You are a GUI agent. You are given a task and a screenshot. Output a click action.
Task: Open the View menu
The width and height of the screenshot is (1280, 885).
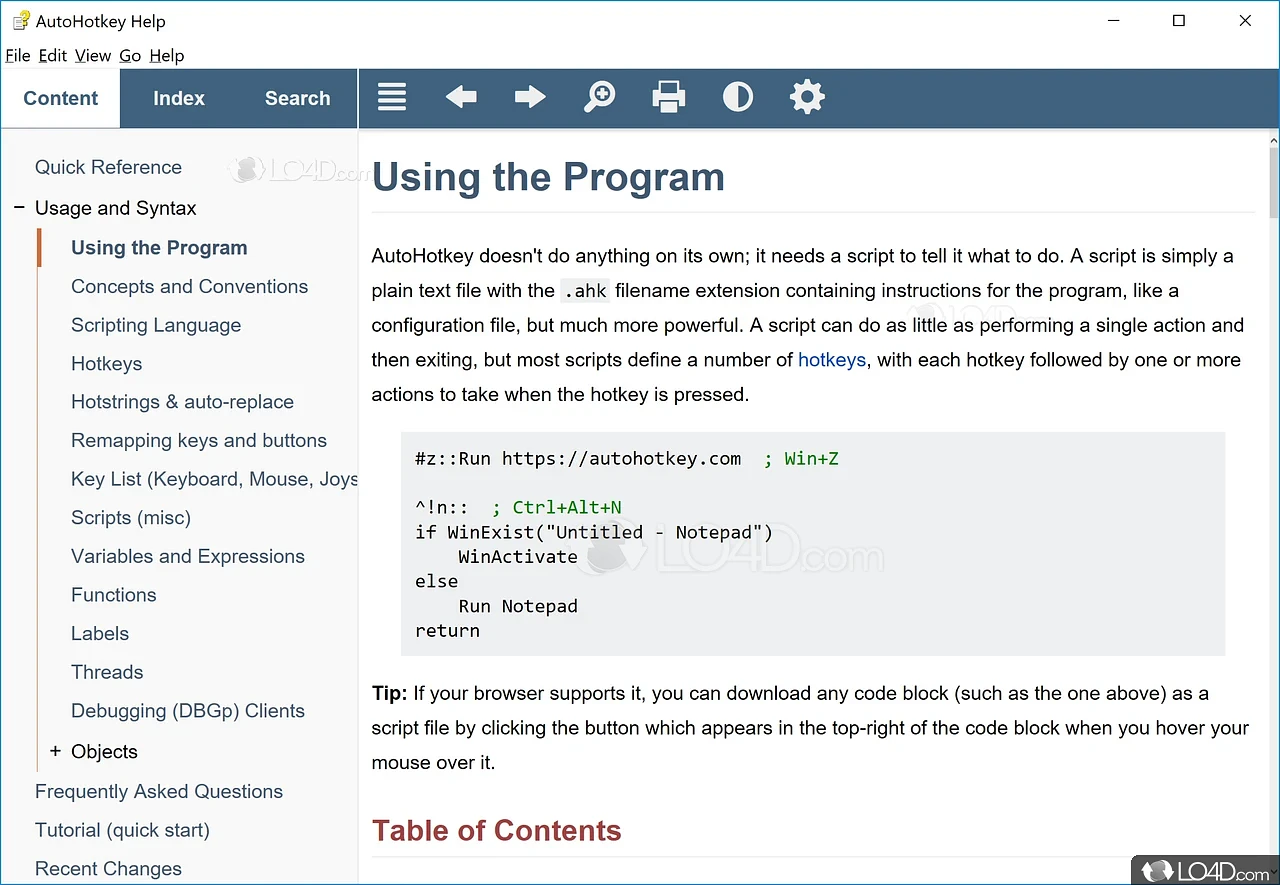tap(93, 56)
